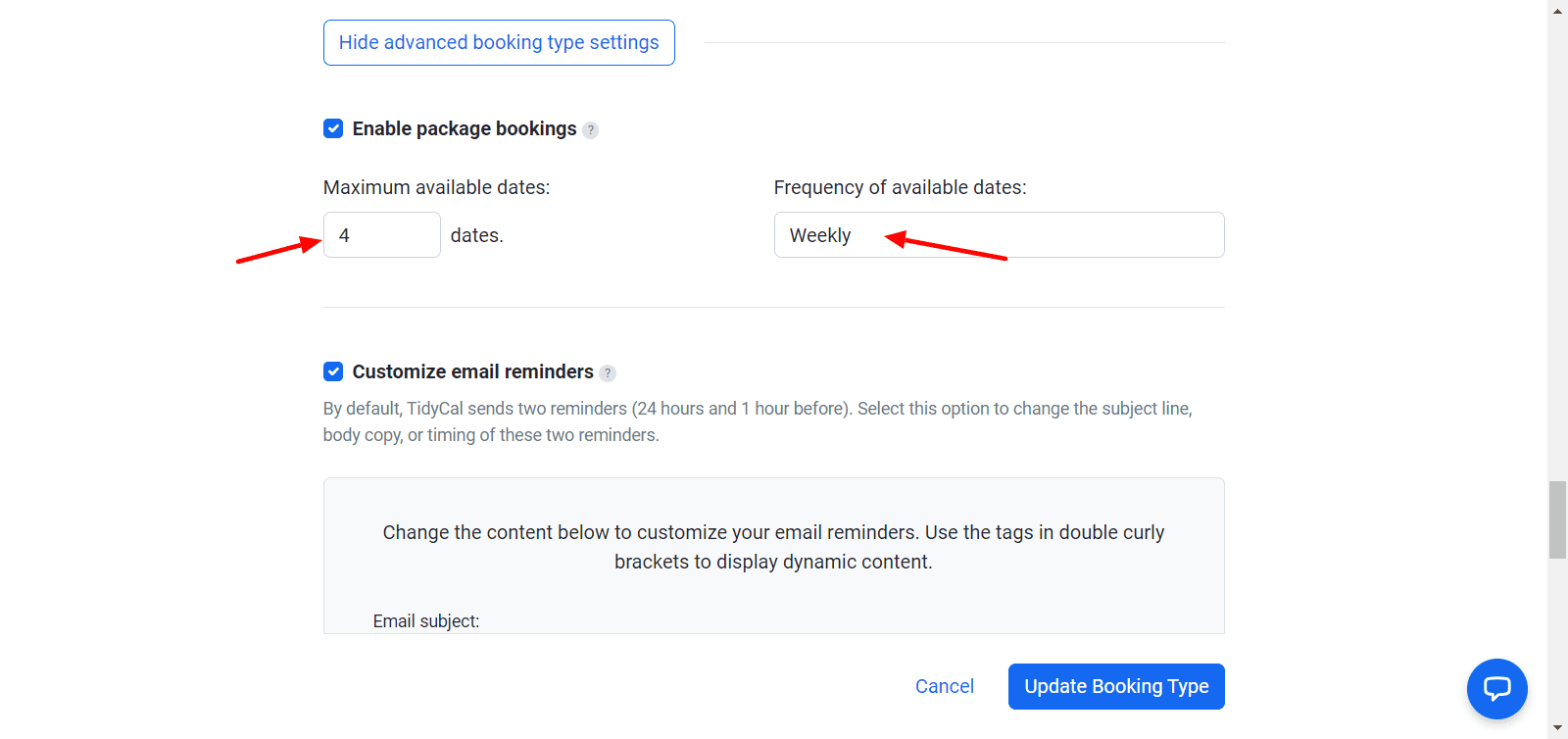Collapse with Hide advanced booking type settings

click(499, 43)
